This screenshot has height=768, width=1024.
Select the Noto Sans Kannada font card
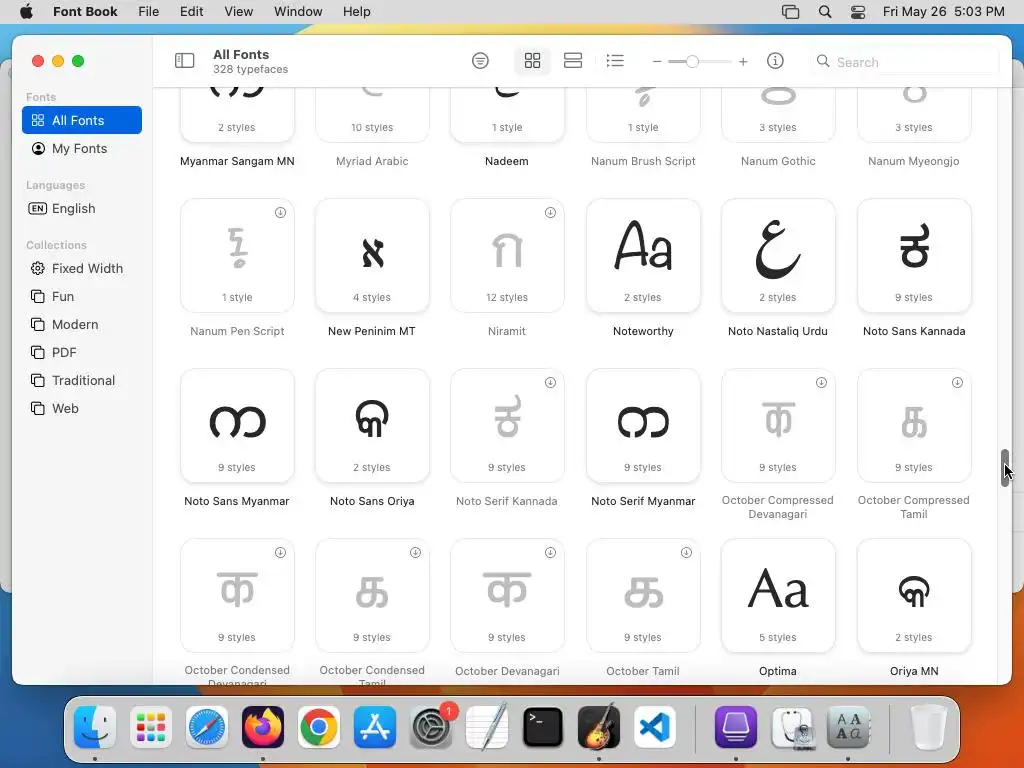pyautogui.click(x=914, y=255)
